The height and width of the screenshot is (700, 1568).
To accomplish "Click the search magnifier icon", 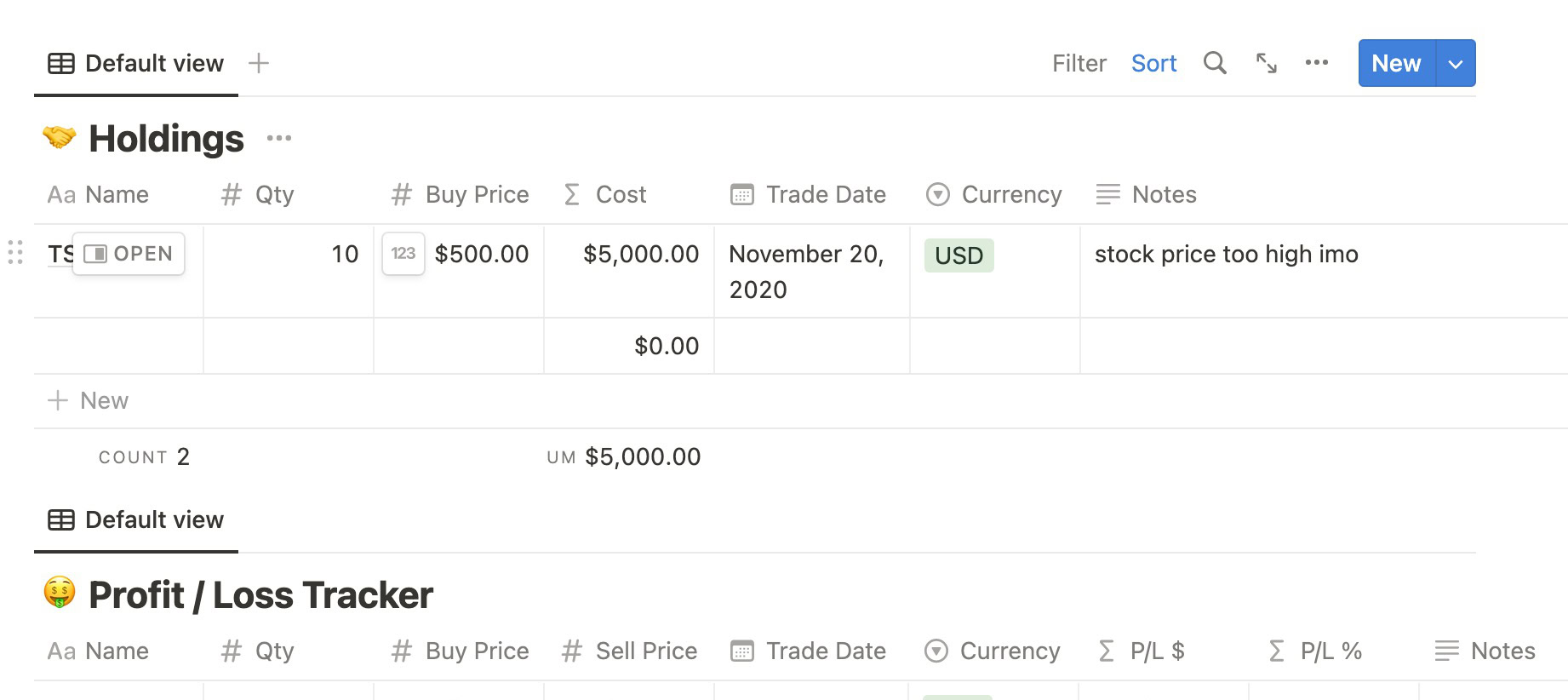I will coord(1215,63).
